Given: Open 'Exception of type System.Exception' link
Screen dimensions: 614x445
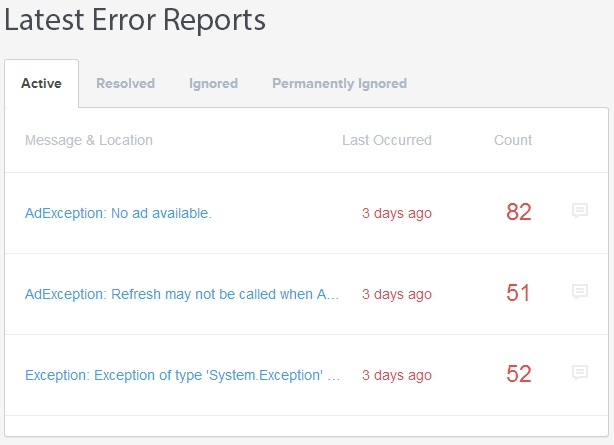Looking at the screenshot, I should 182,375.
